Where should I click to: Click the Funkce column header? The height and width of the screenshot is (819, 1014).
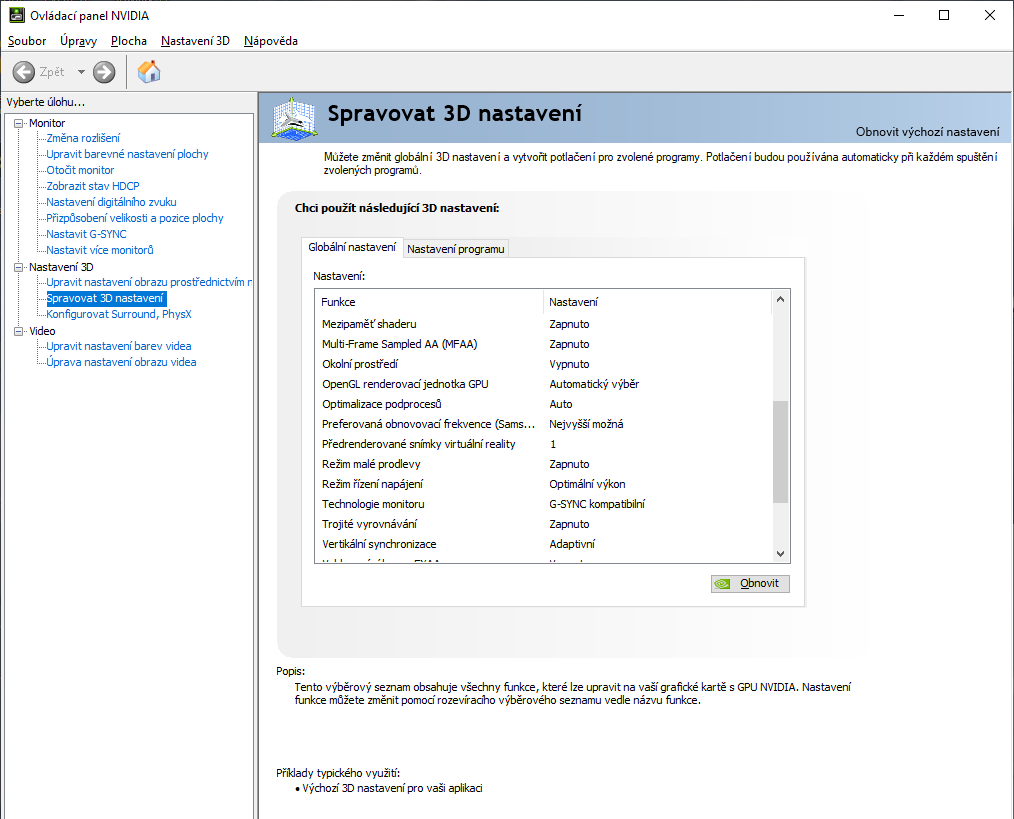coord(429,302)
